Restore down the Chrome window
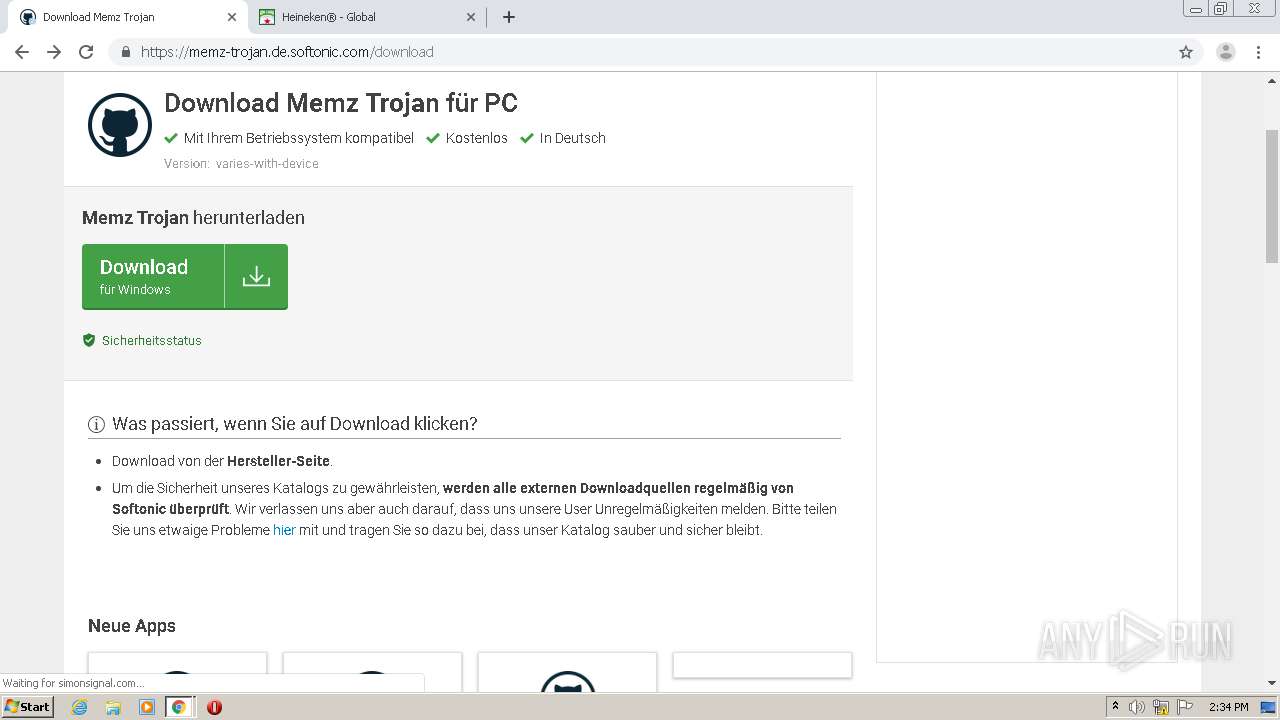 [1221, 9]
